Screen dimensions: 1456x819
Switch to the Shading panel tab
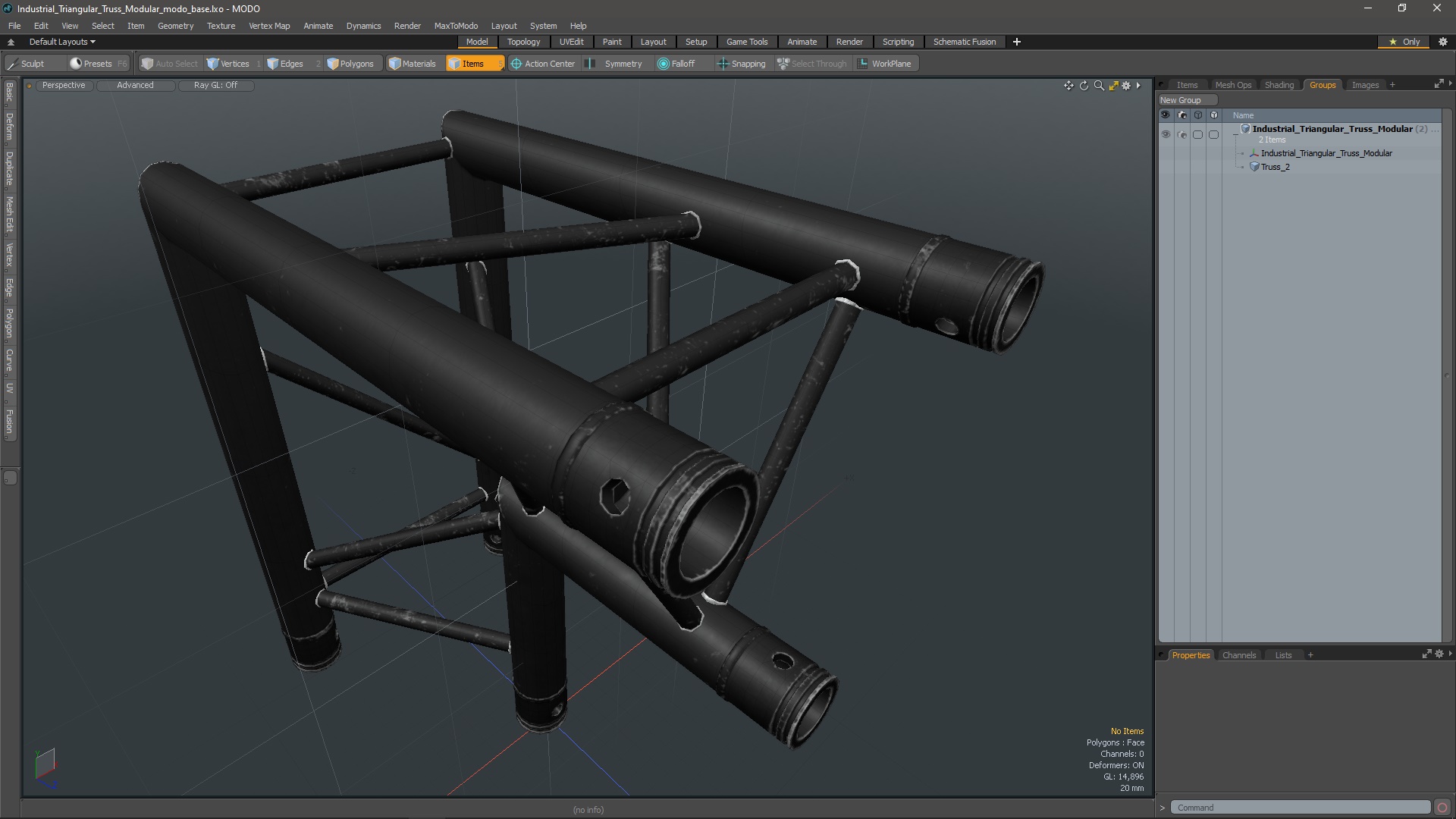click(x=1279, y=85)
